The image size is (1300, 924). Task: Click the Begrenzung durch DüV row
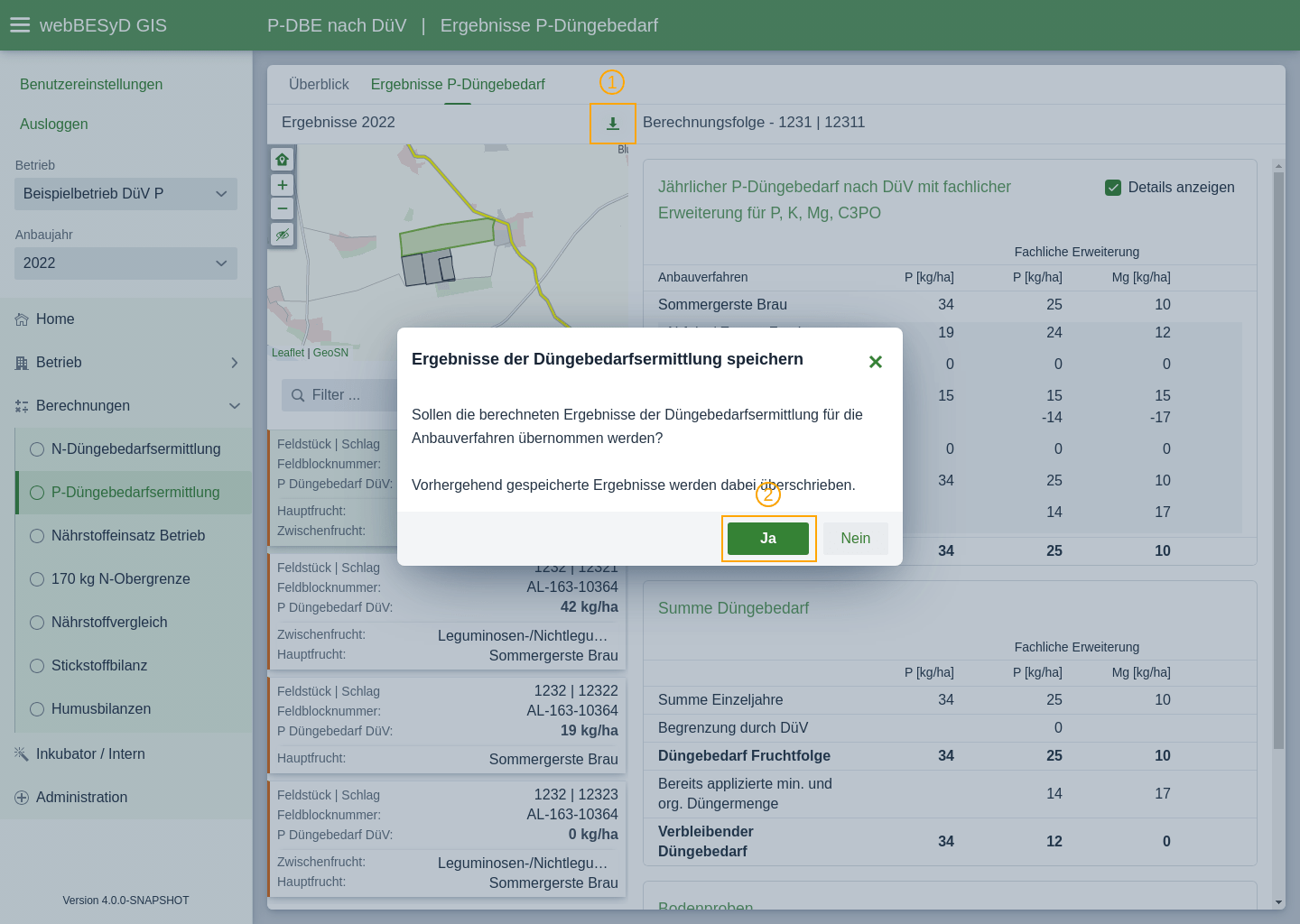(950, 728)
